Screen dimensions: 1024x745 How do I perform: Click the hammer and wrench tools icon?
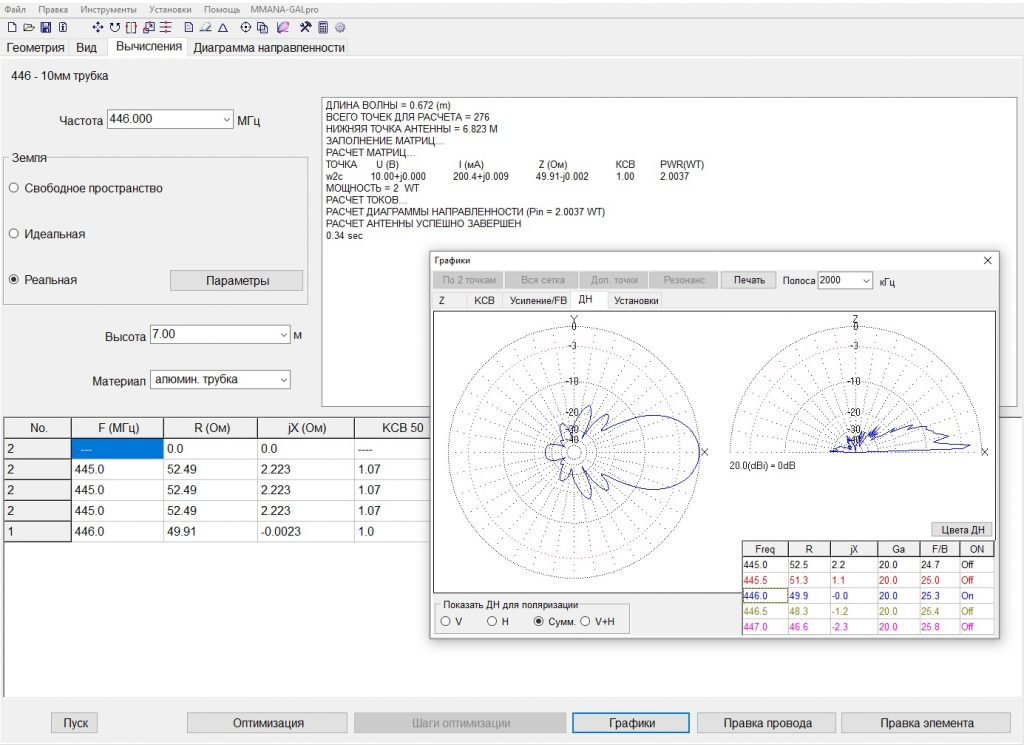click(307, 27)
